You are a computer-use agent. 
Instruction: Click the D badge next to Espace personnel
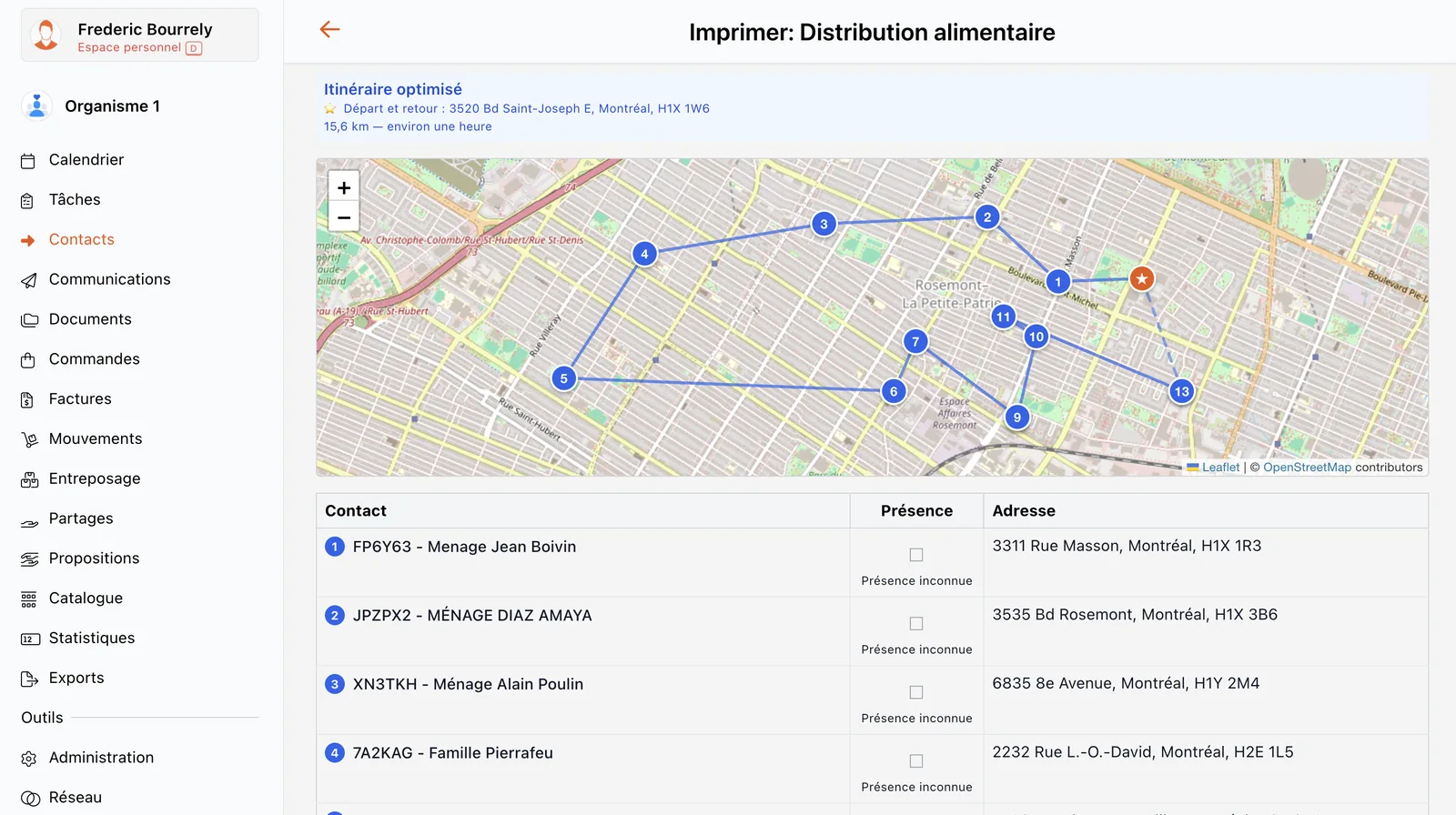(194, 48)
